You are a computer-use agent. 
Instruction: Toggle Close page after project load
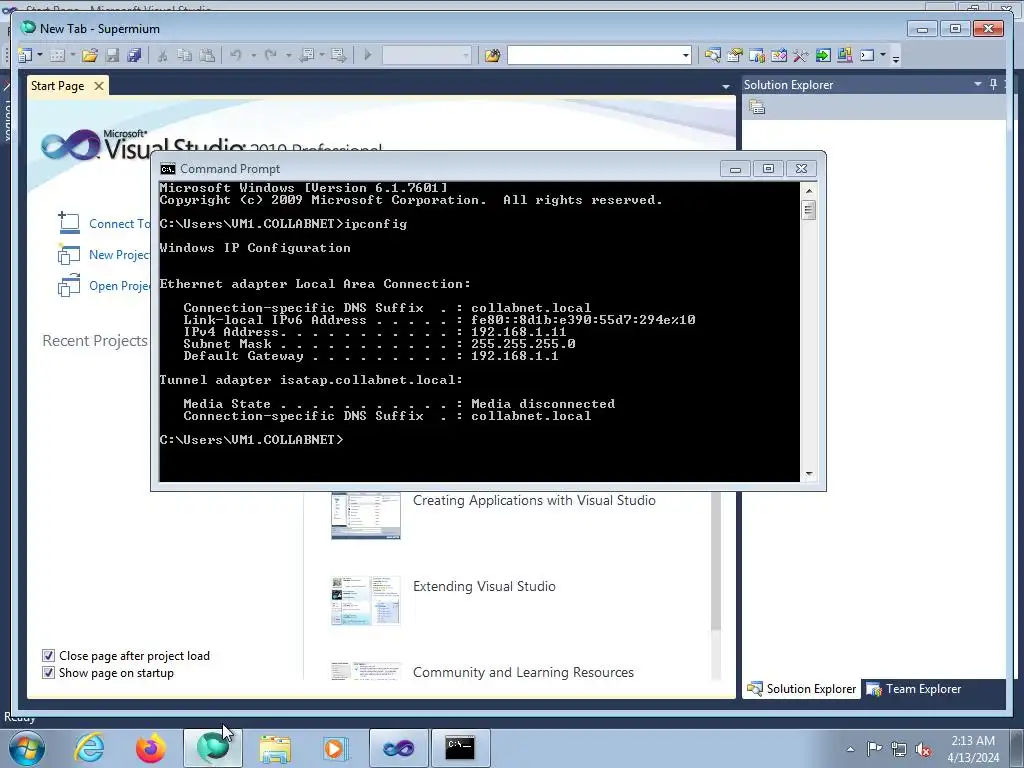click(x=48, y=656)
